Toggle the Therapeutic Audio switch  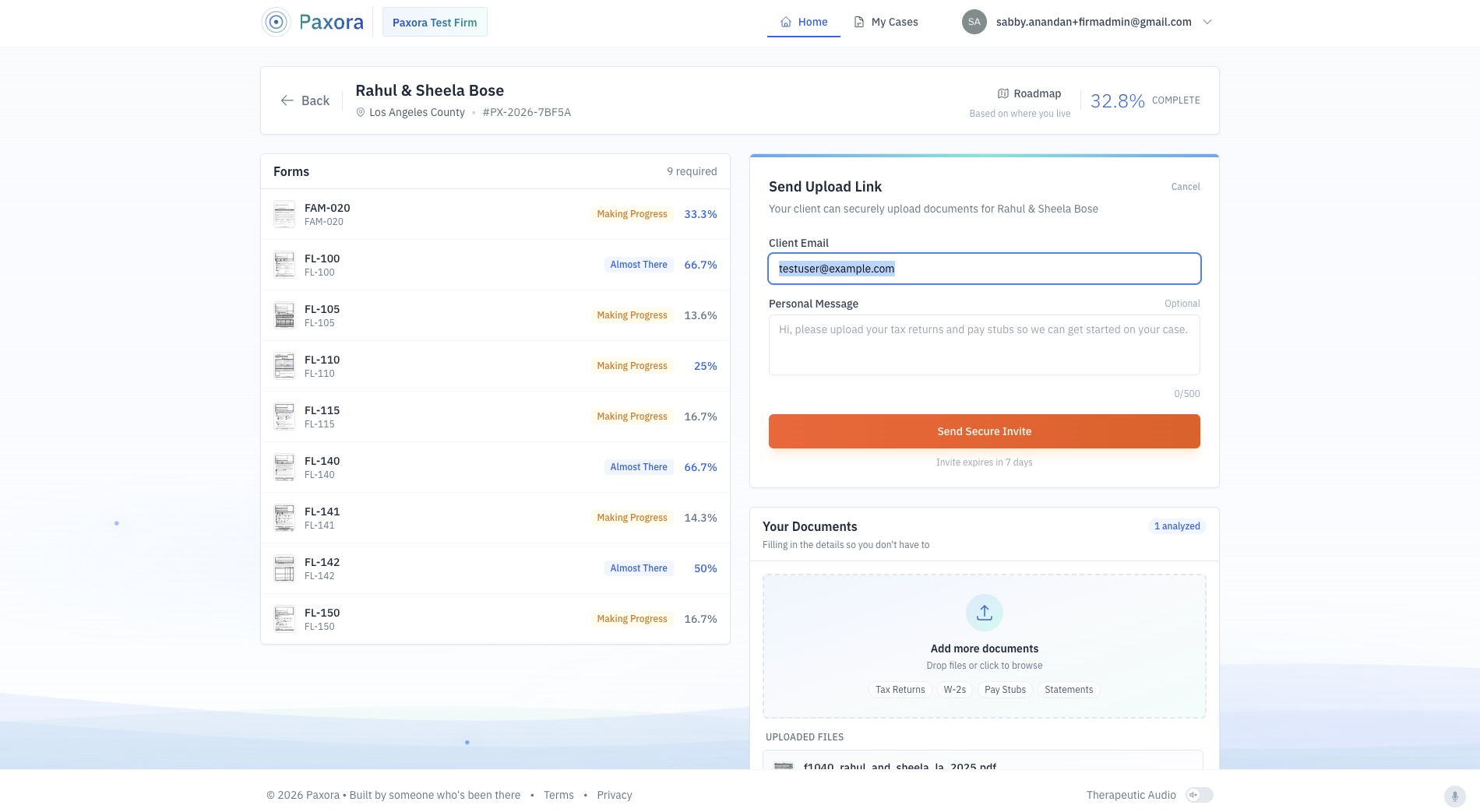tap(1199, 795)
